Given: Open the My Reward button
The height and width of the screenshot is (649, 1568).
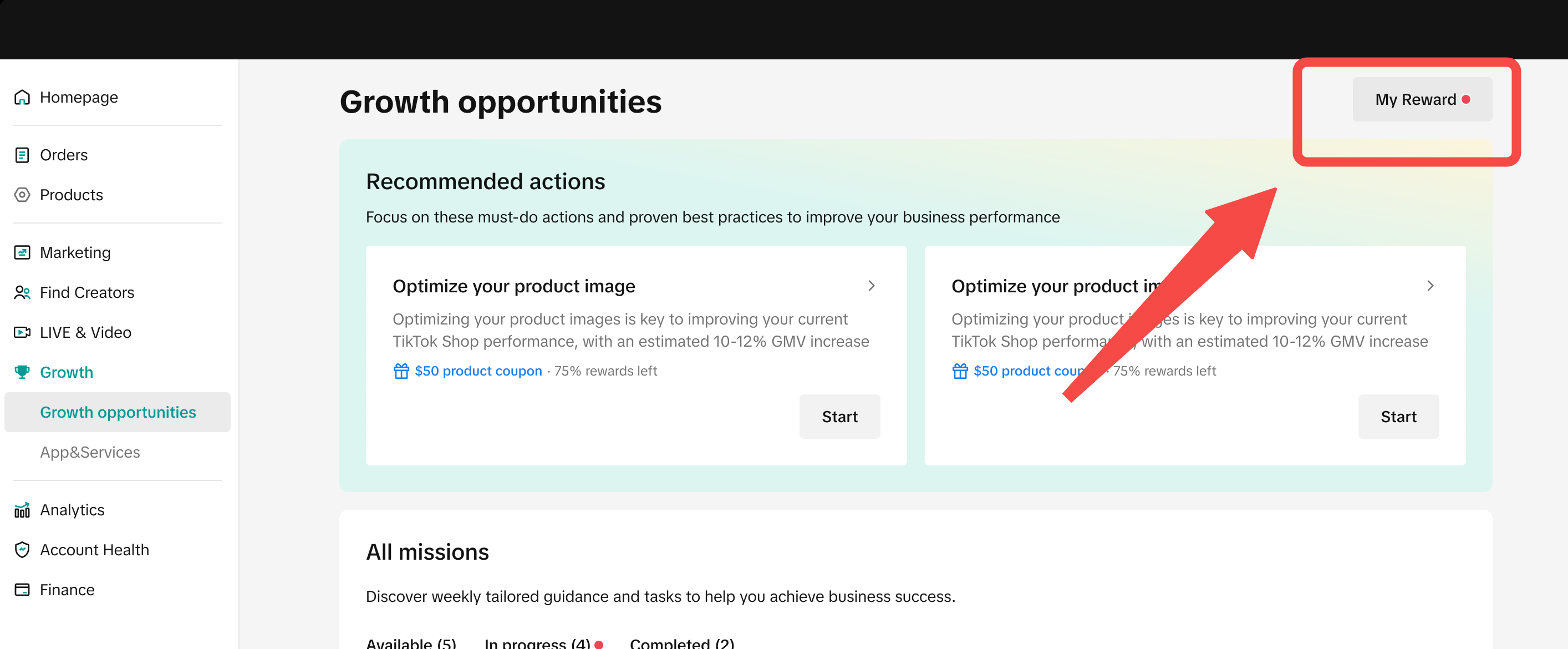Looking at the screenshot, I should [1421, 100].
